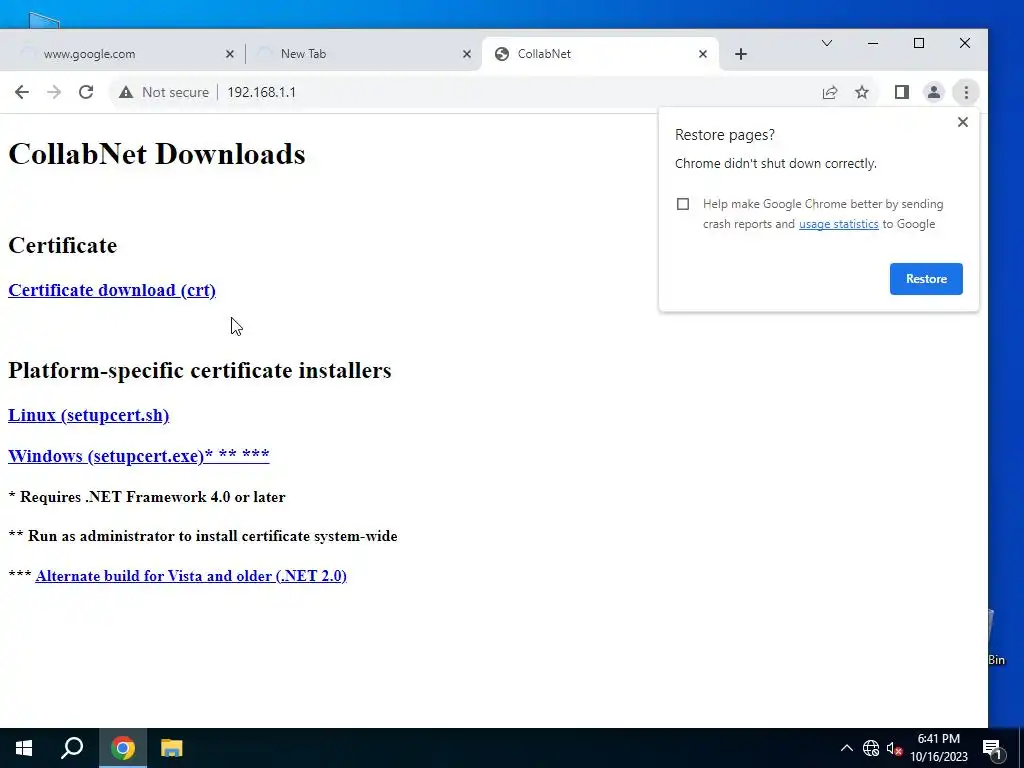The width and height of the screenshot is (1024, 768).
Task: Dismiss the Restore pages popup
Action: pos(963,122)
